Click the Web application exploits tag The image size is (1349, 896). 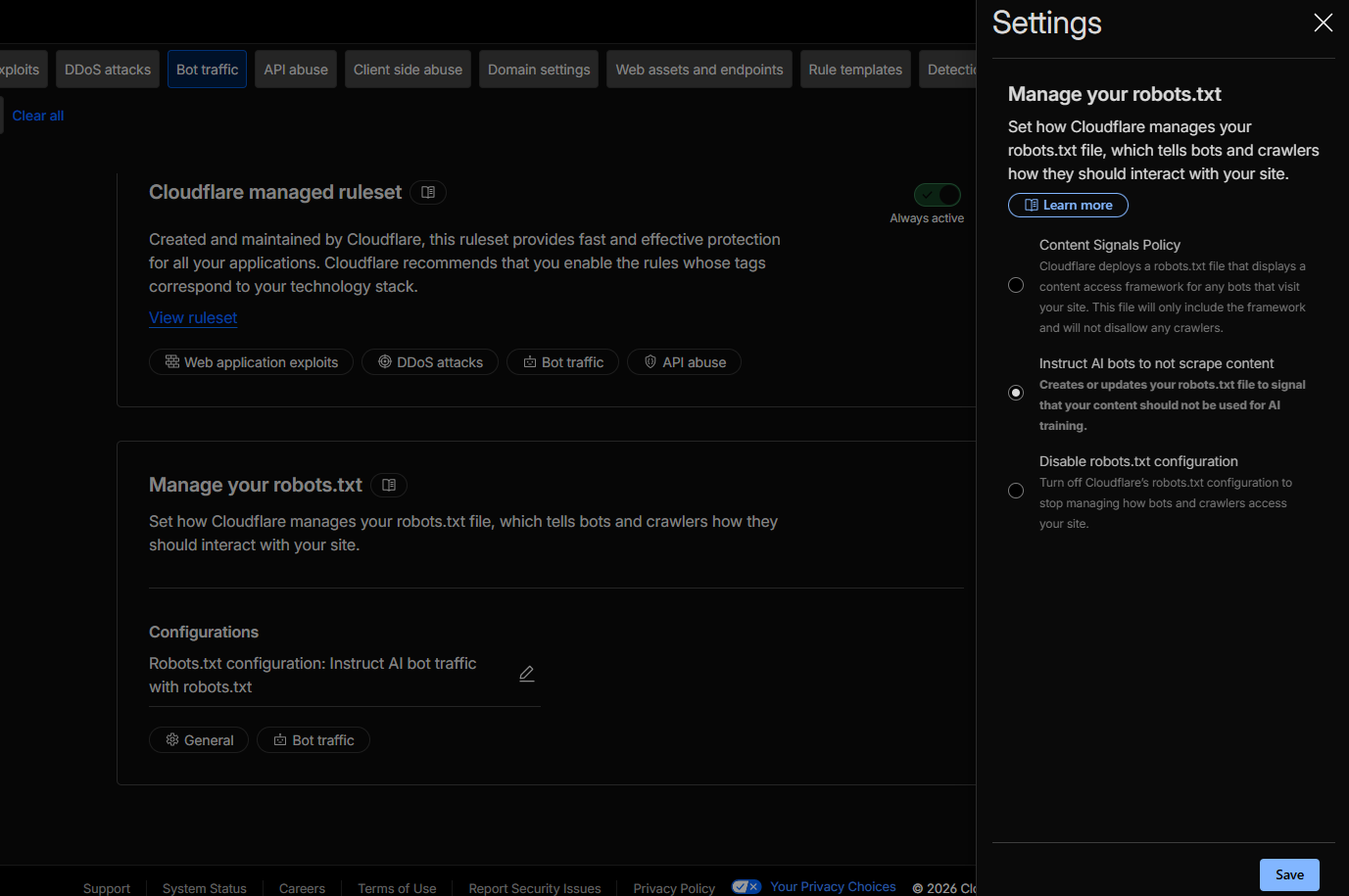coord(251,362)
